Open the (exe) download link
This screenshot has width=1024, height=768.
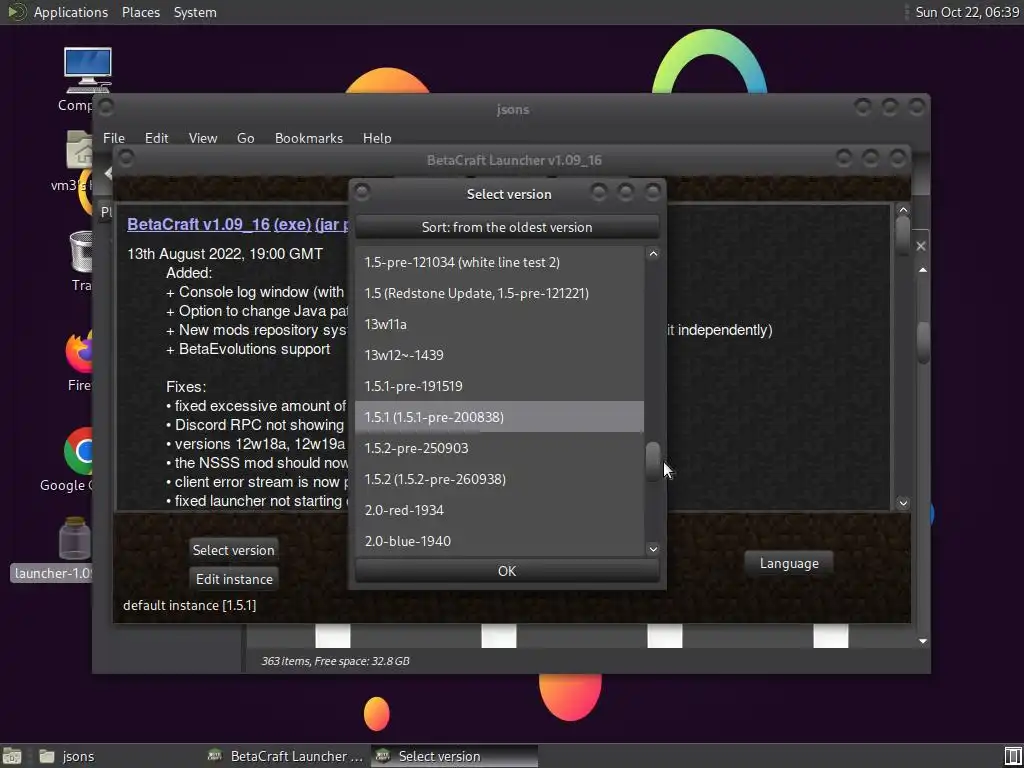point(292,224)
